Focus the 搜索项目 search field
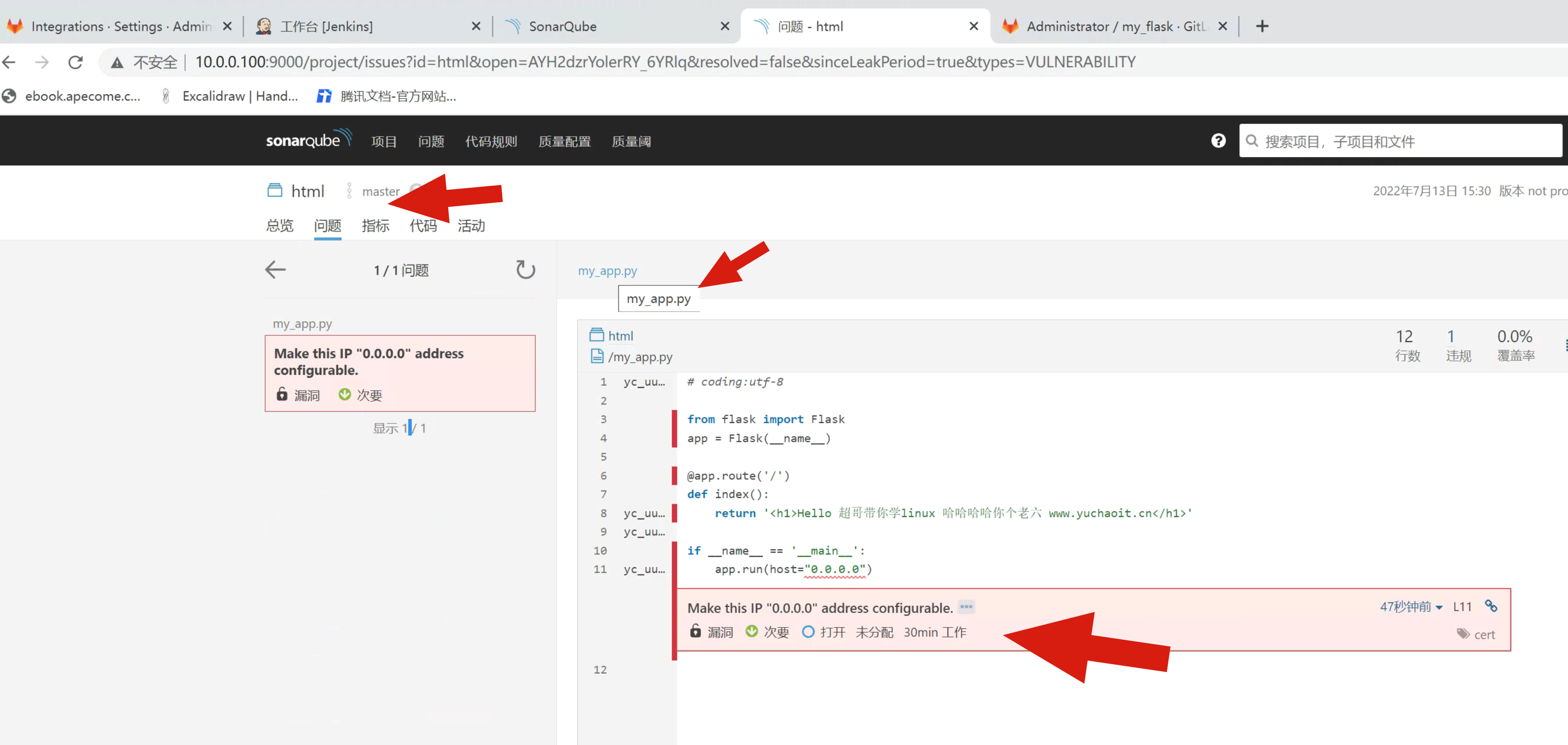Viewport: 1568px width, 745px height. pyautogui.click(x=1400, y=141)
